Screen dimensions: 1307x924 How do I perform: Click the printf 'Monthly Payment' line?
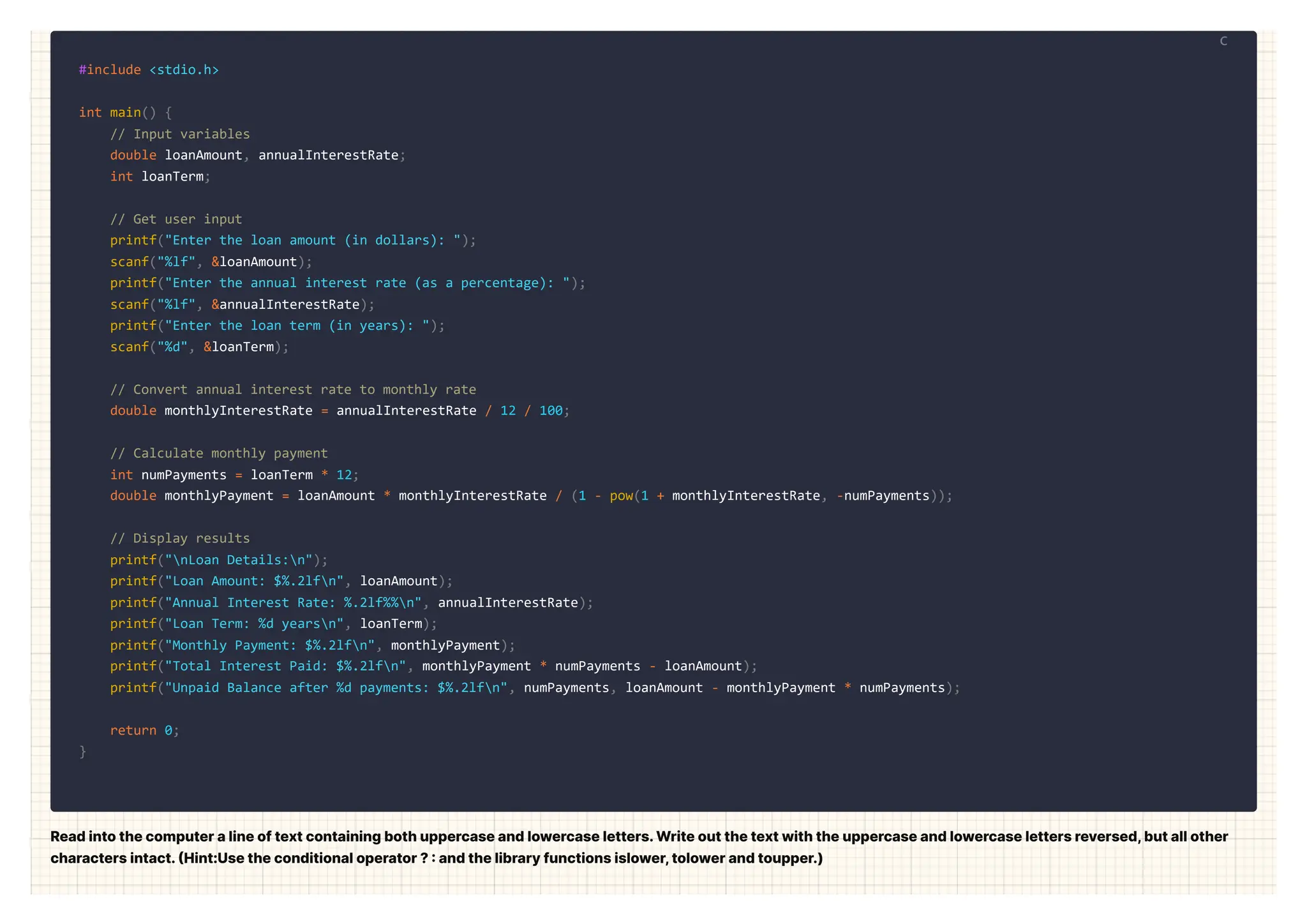tap(313, 645)
